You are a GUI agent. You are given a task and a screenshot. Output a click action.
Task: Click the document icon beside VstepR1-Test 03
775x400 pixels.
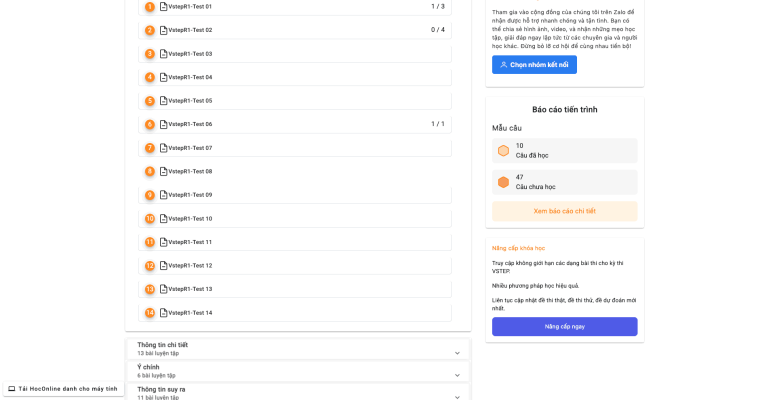pyautogui.click(x=164, y=53)
